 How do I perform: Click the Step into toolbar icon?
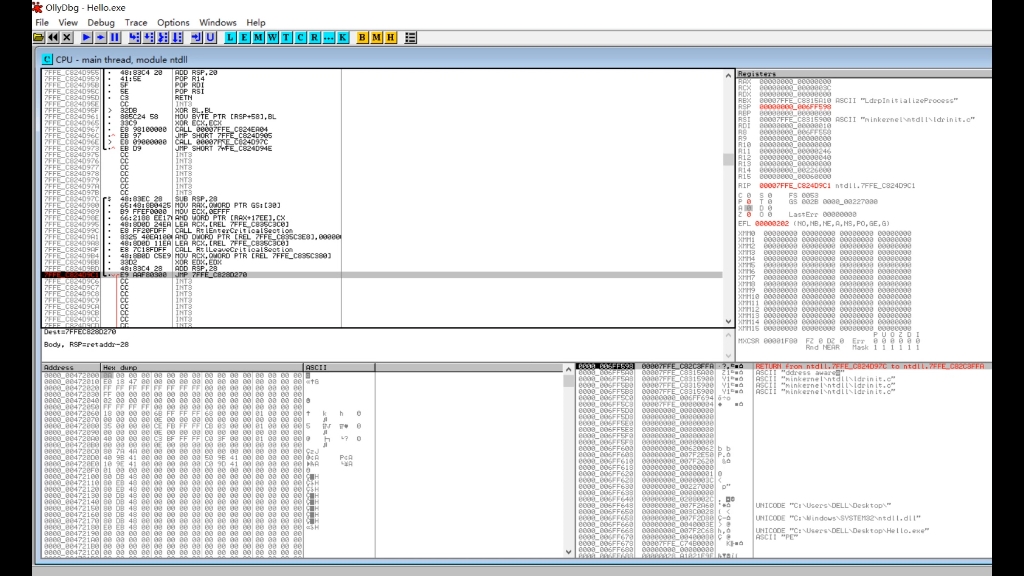coord(135,38)
